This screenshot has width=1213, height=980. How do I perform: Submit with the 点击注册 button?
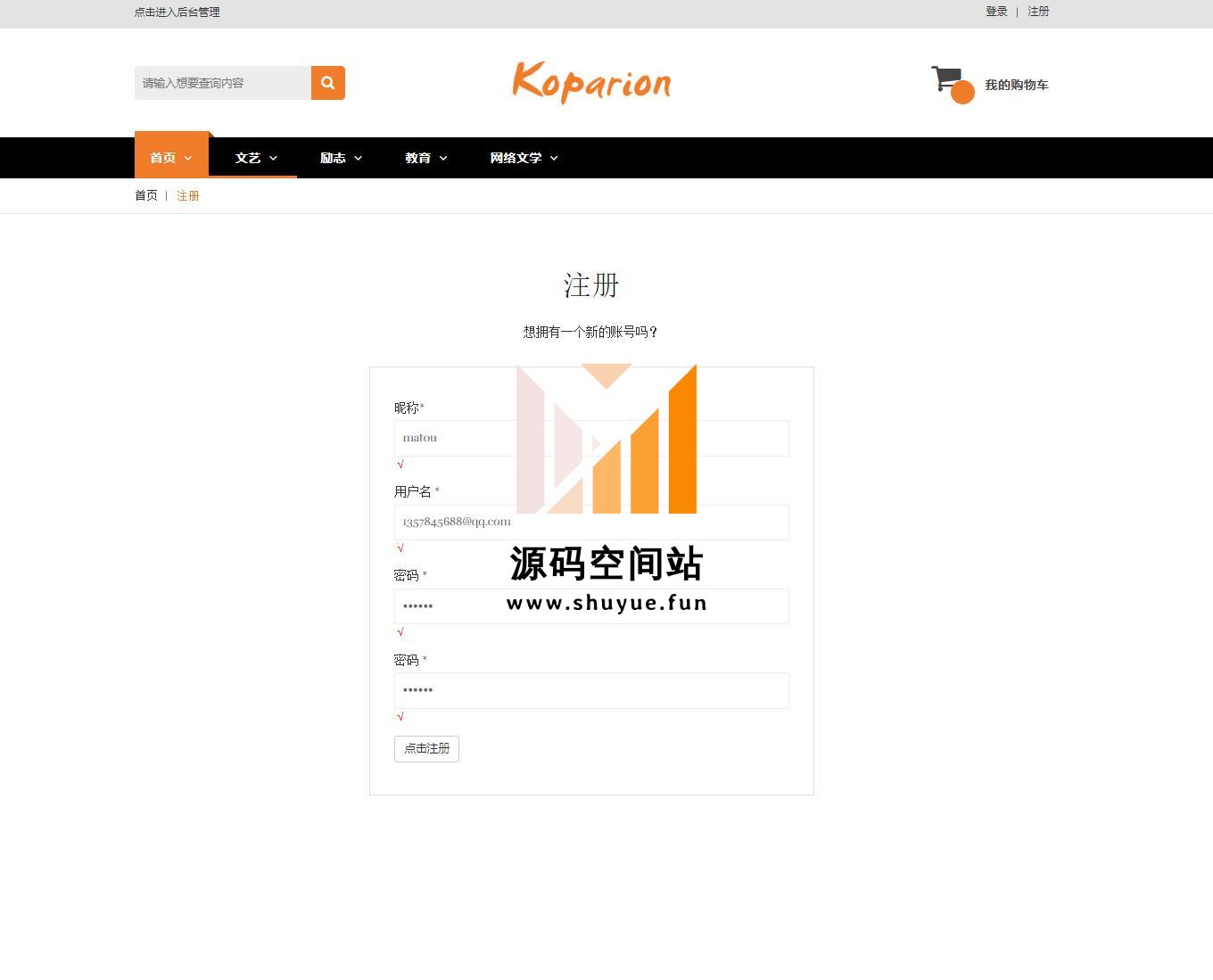tap(426, 748)
